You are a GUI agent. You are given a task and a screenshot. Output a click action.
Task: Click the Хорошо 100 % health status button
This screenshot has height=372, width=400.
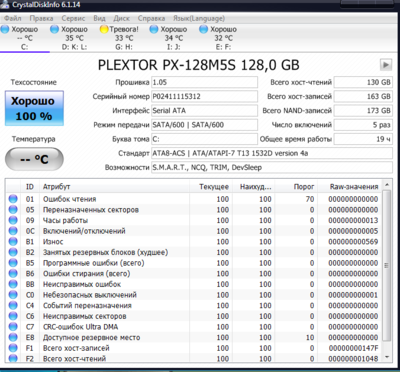coord(34,108)
